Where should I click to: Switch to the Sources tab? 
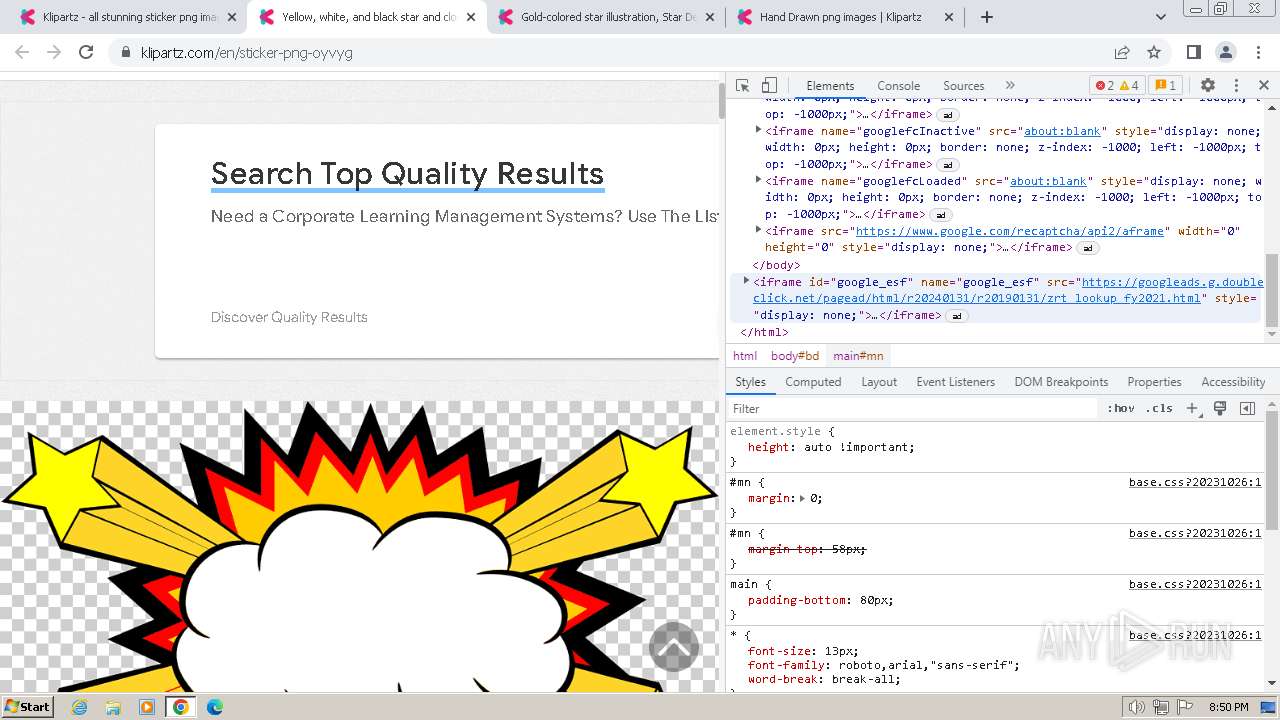[963, 85]
